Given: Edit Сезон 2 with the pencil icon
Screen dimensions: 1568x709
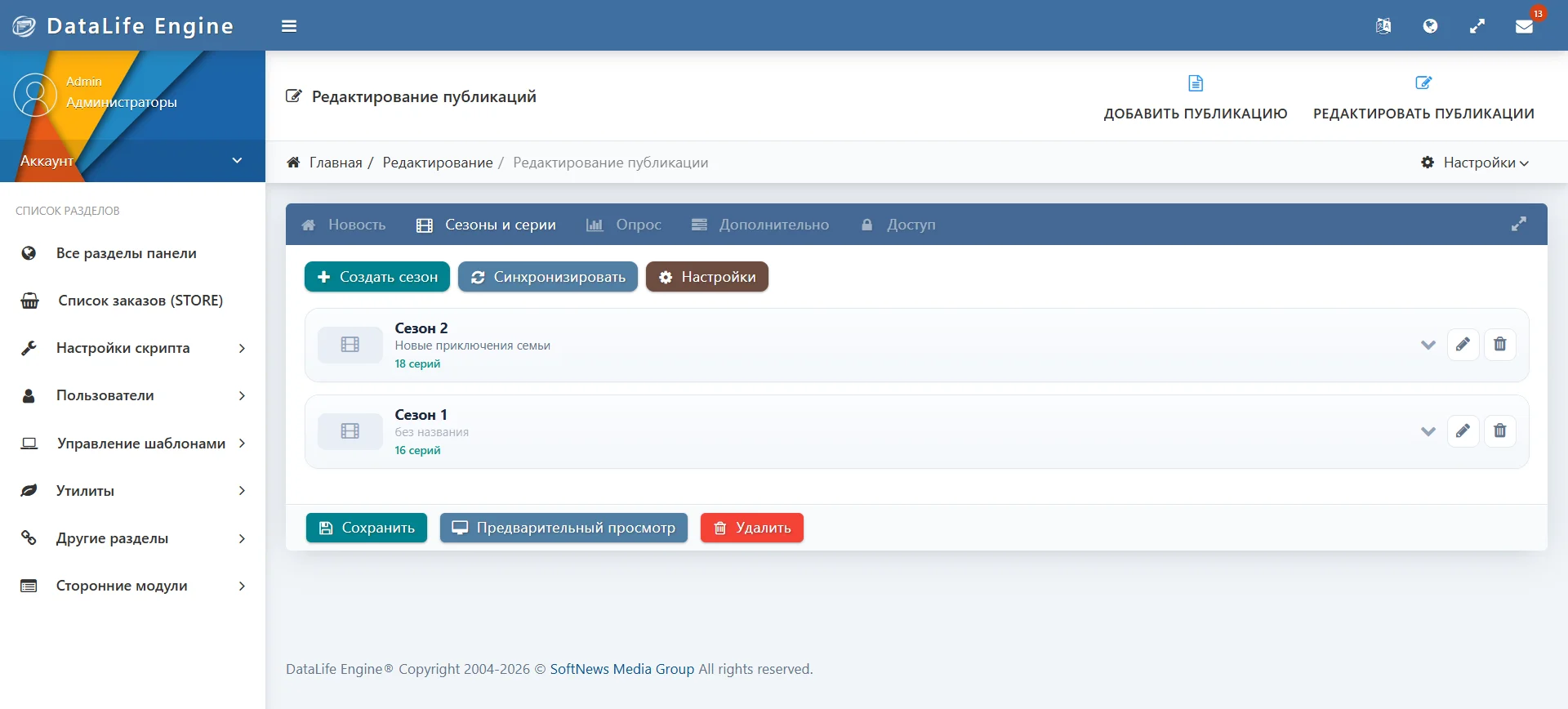Looking at the screenshot, I should [x=1463, y=345].
